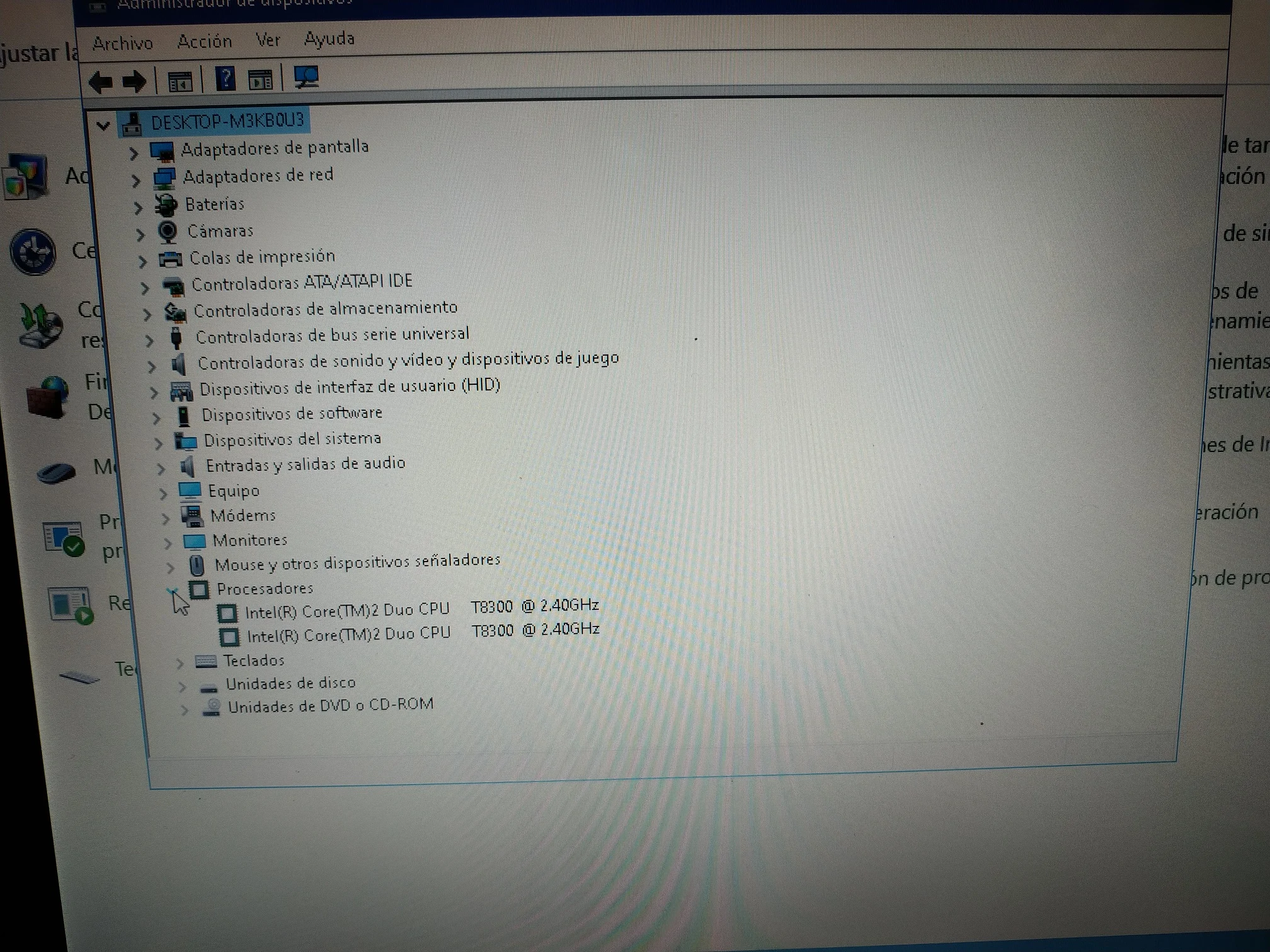This screenshot has height=952, width=1270.
Task: Expand the Teclados node
Action: pyautogui.click(x=180, y=662)
